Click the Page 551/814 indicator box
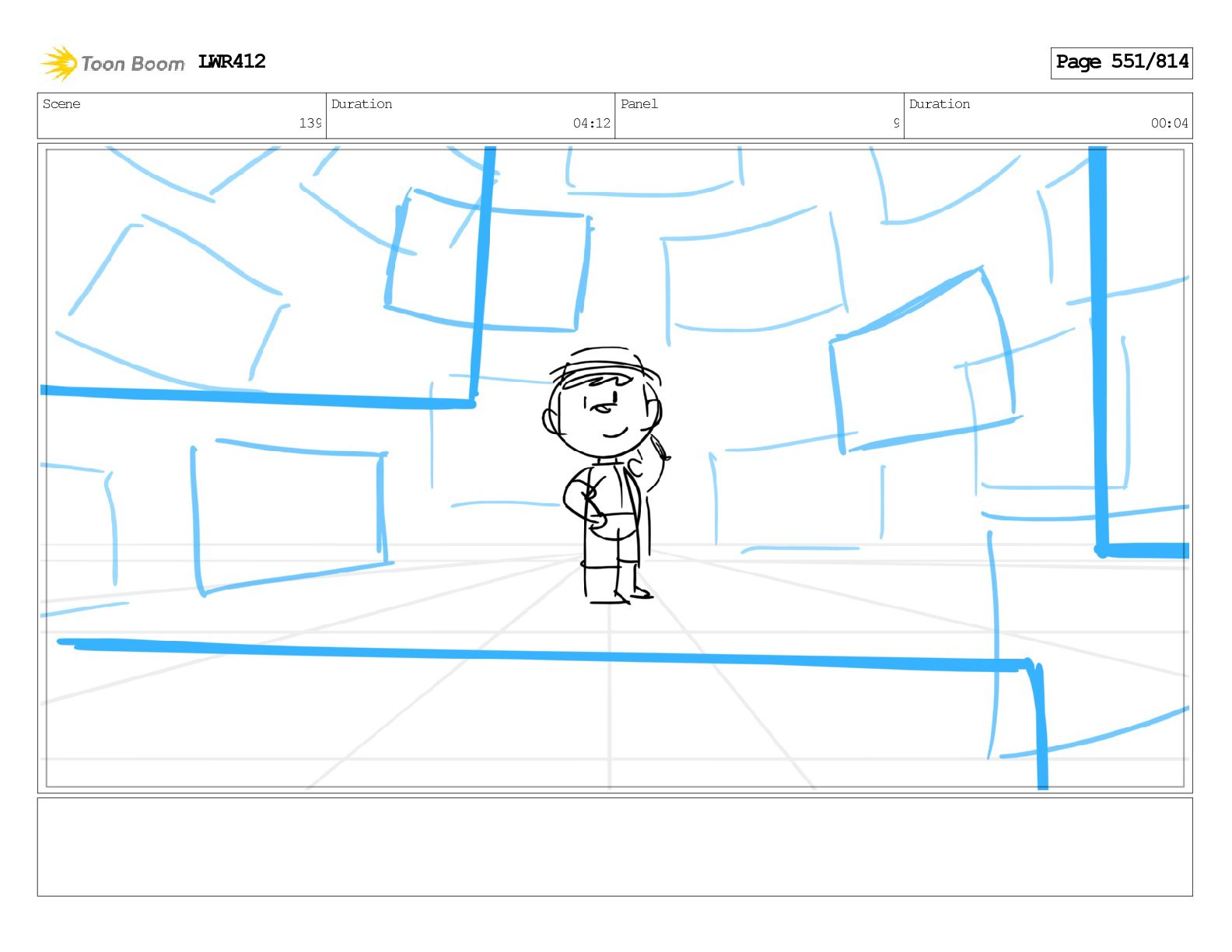 1122,62
